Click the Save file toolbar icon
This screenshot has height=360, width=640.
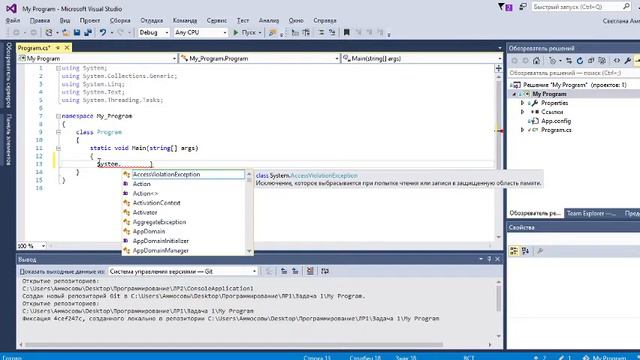[x=77, y=32]
